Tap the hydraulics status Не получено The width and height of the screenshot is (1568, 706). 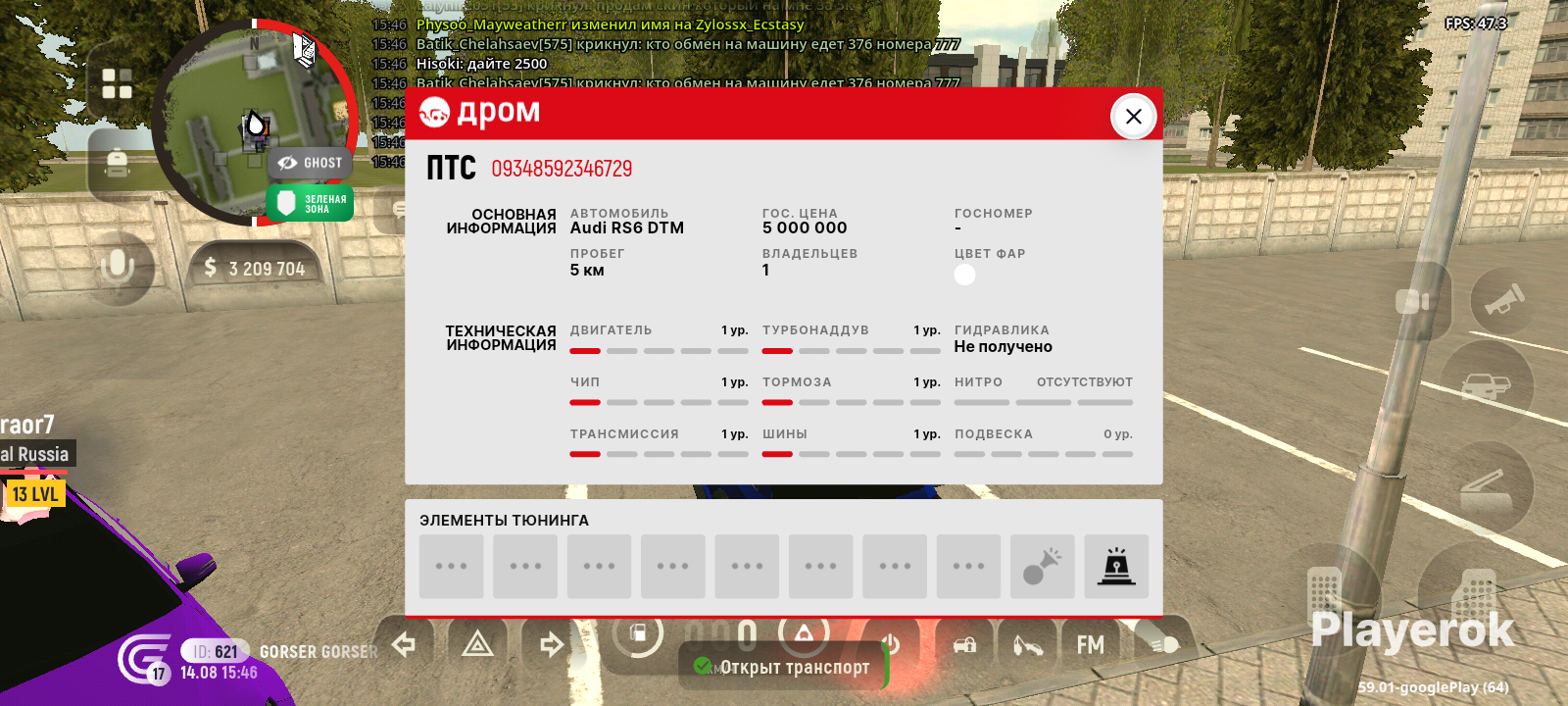(1004, 346)
